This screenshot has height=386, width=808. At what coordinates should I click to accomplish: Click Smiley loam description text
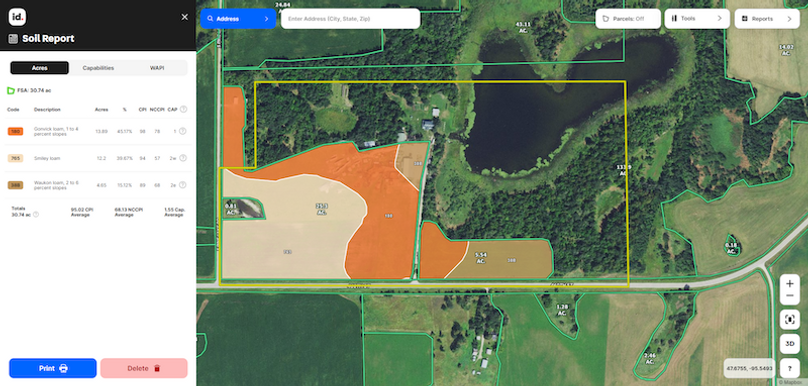[x=46, y=158]
